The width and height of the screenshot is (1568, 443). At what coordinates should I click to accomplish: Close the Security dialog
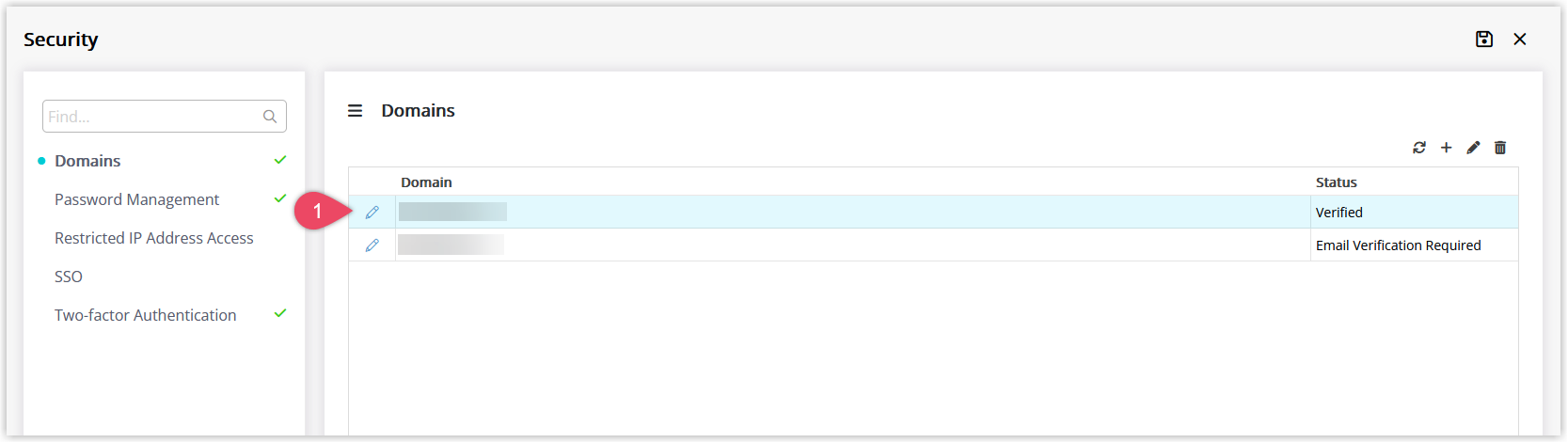coord(1520,39)
